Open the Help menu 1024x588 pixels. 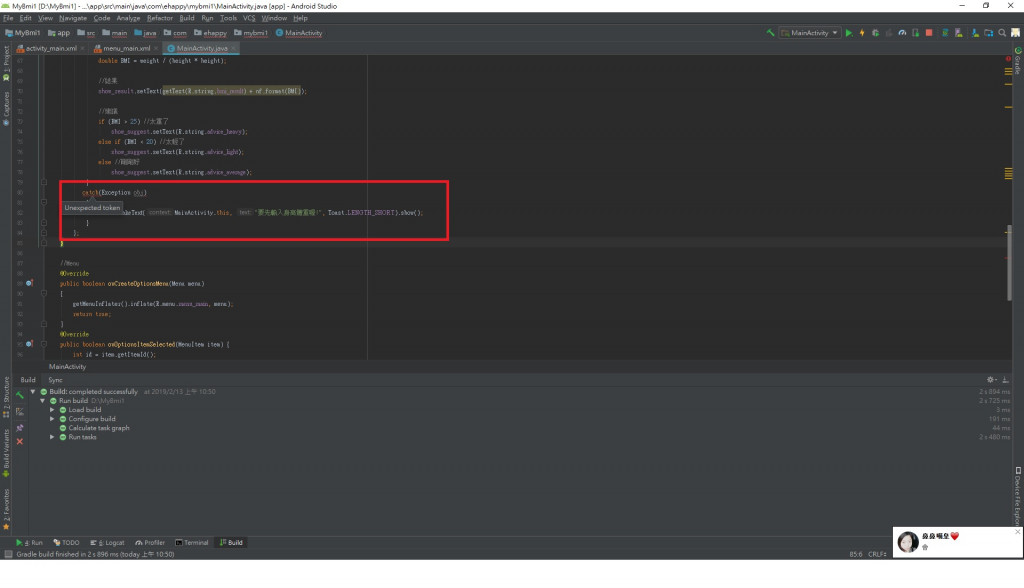click(x=300, y=18)
